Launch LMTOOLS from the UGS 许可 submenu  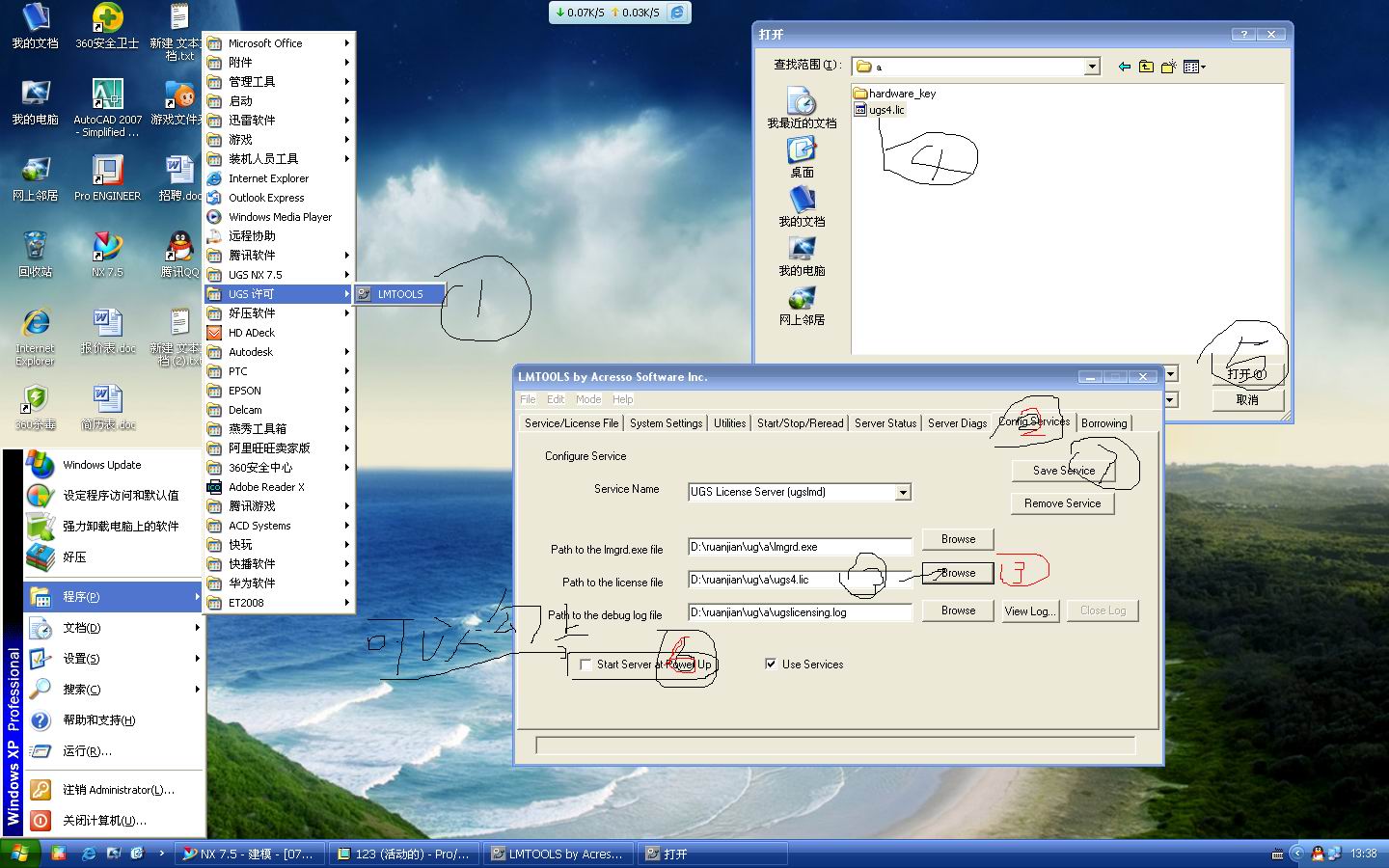[399, 294]
